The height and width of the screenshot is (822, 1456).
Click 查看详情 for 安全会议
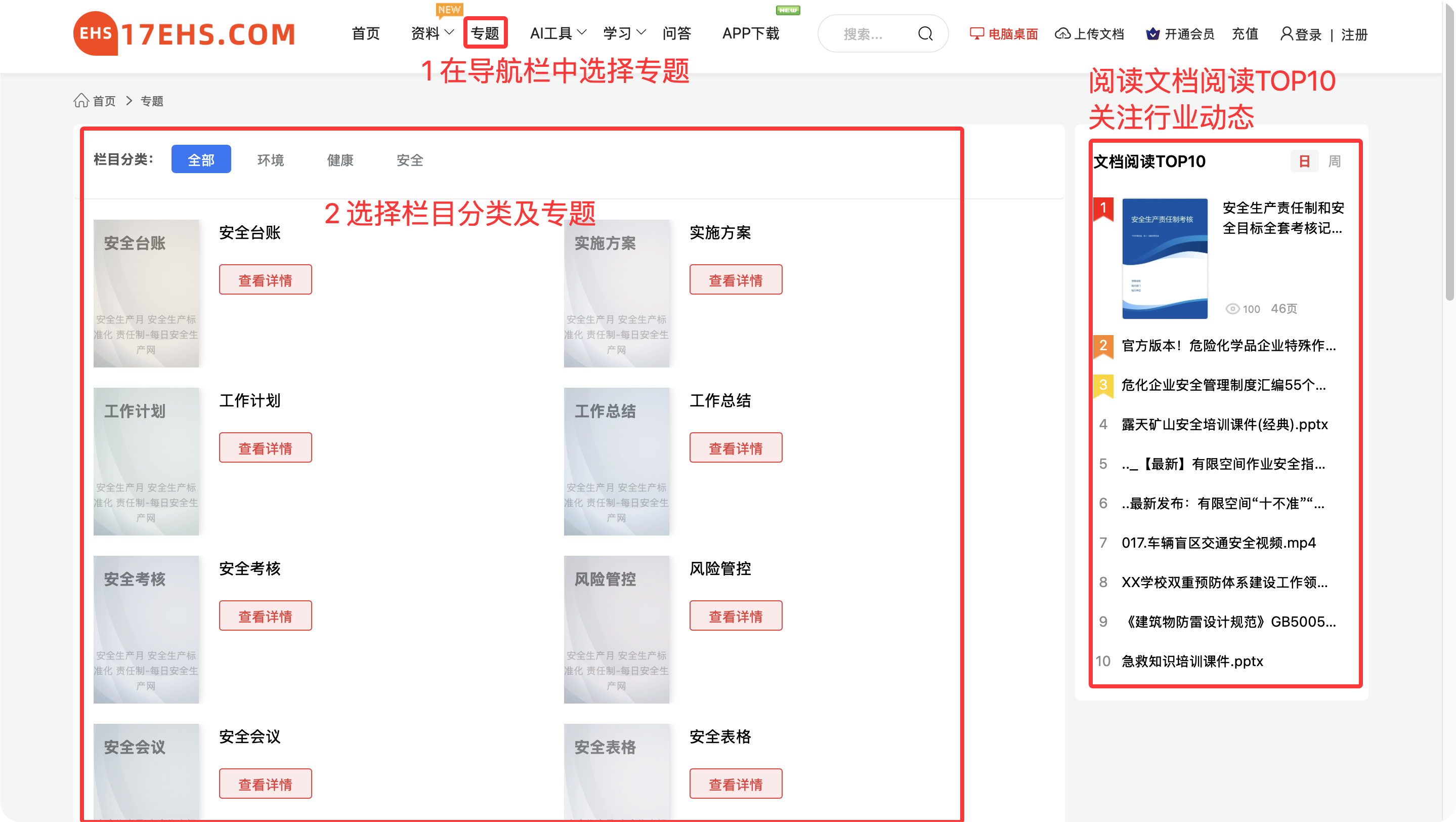(266, 784)
